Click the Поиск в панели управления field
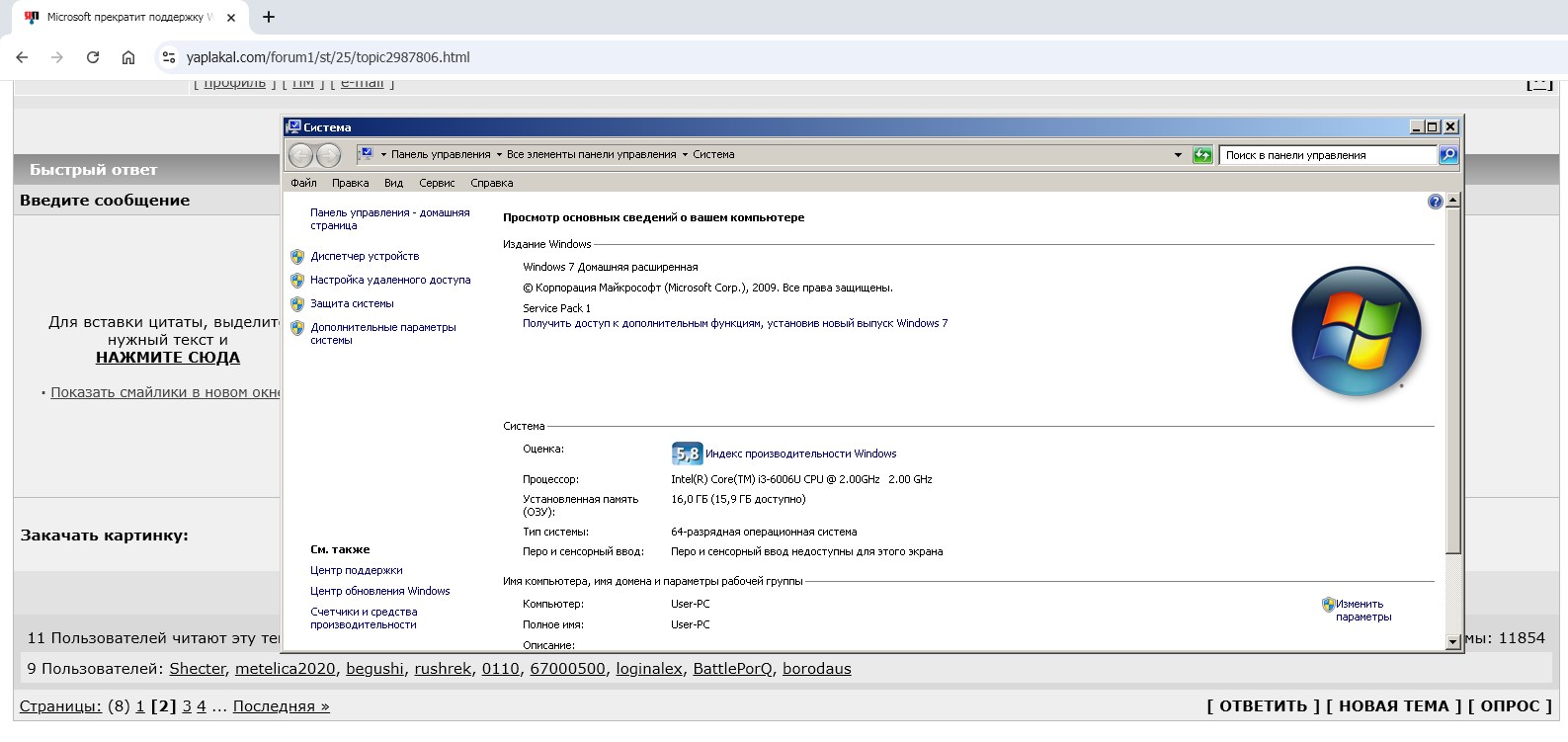Image resolution: width=1568 pixels, height=742 pixels. click(x=1328, y=155)
